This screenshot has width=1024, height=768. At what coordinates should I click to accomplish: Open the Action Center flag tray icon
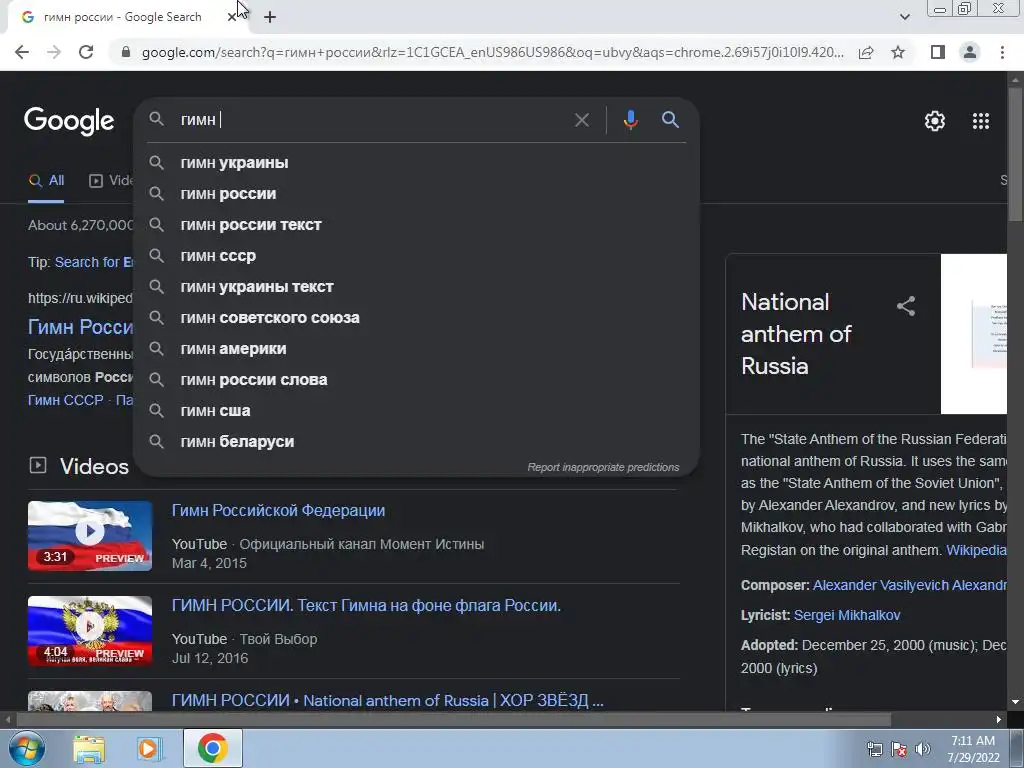[899, 749]
